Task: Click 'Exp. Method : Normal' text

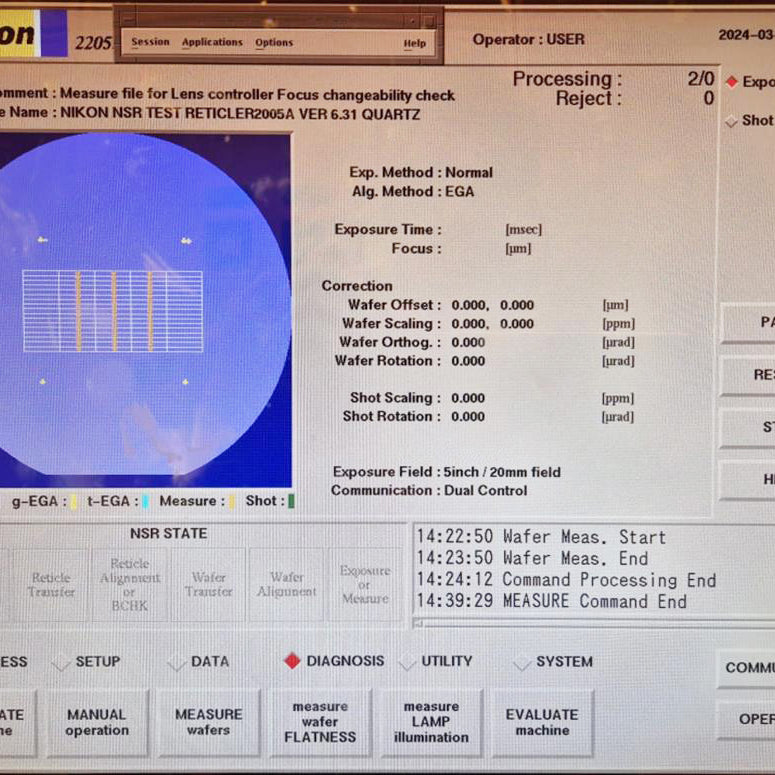Action: pyautogui.click(x=421, y=172)
